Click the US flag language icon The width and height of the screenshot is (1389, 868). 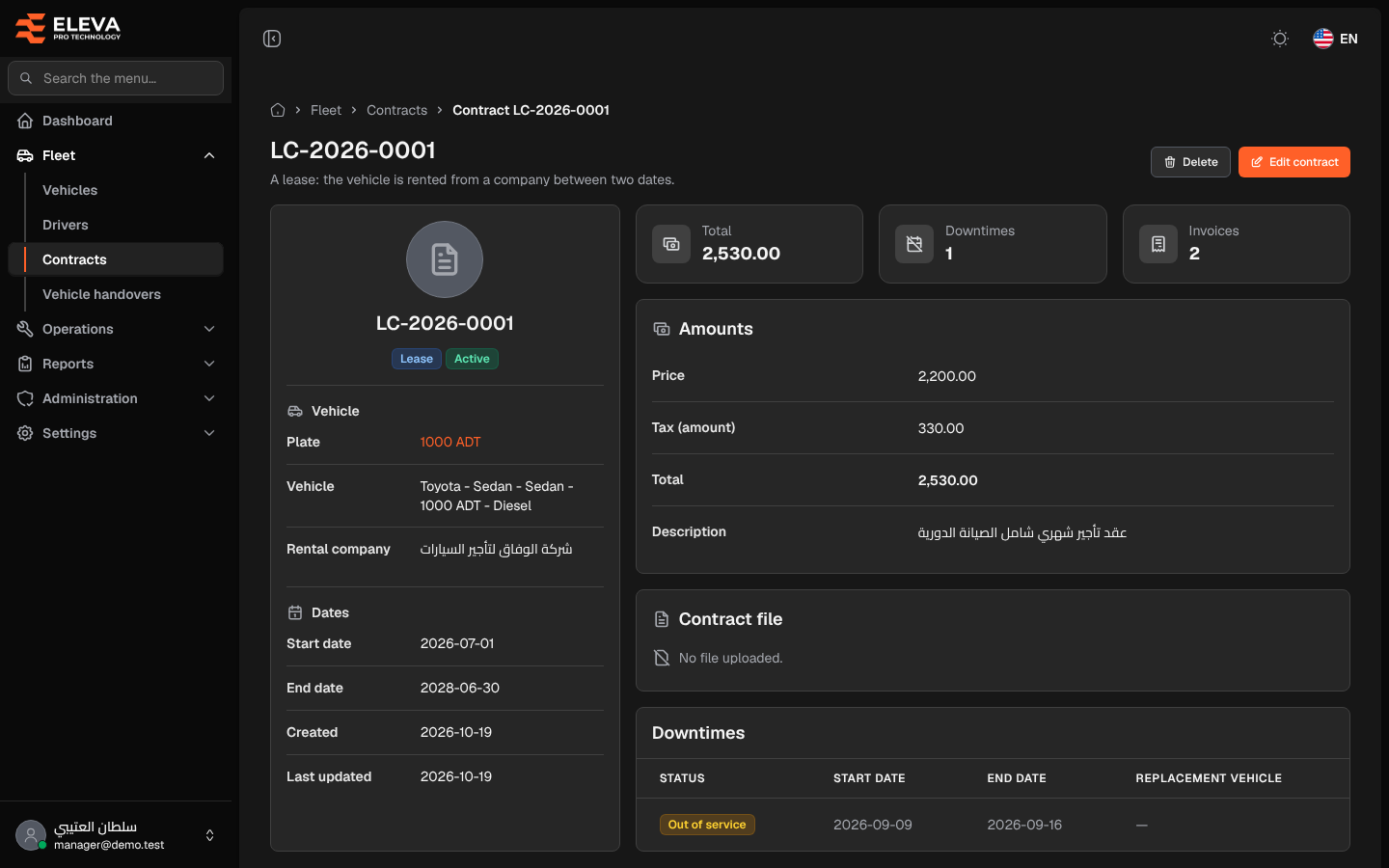coord(1323,39)
